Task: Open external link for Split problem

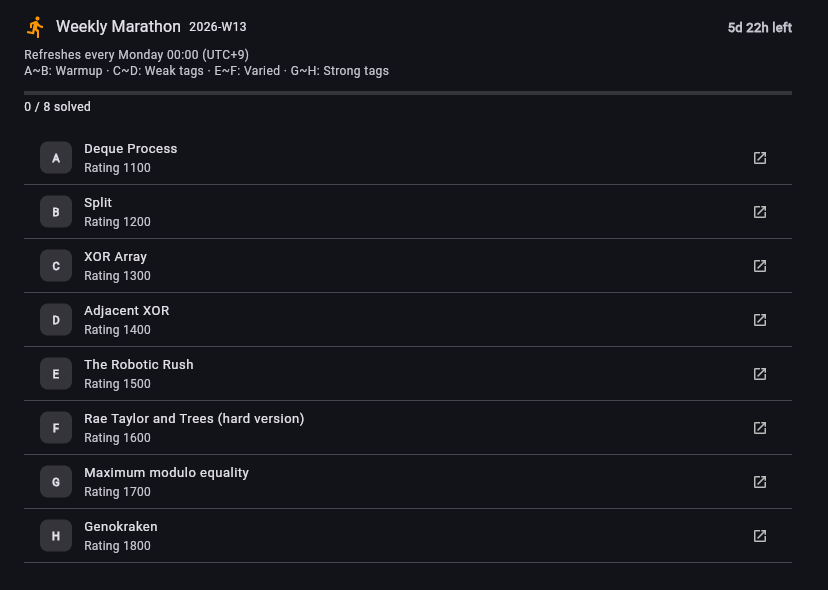Action: [x=760, y=212]
